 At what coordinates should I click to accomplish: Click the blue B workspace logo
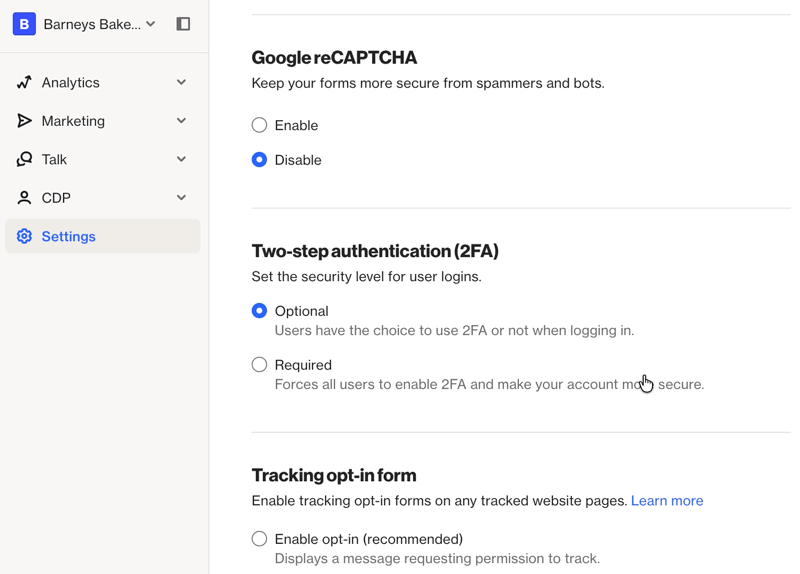(24, 24)
